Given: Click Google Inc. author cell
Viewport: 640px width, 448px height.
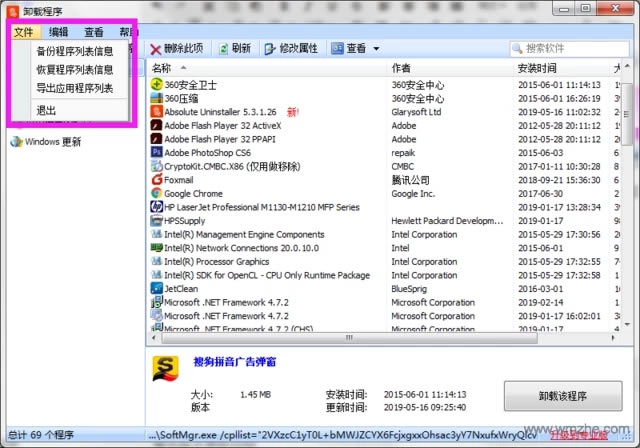Looking at the screenshot, I should (413, 193).
